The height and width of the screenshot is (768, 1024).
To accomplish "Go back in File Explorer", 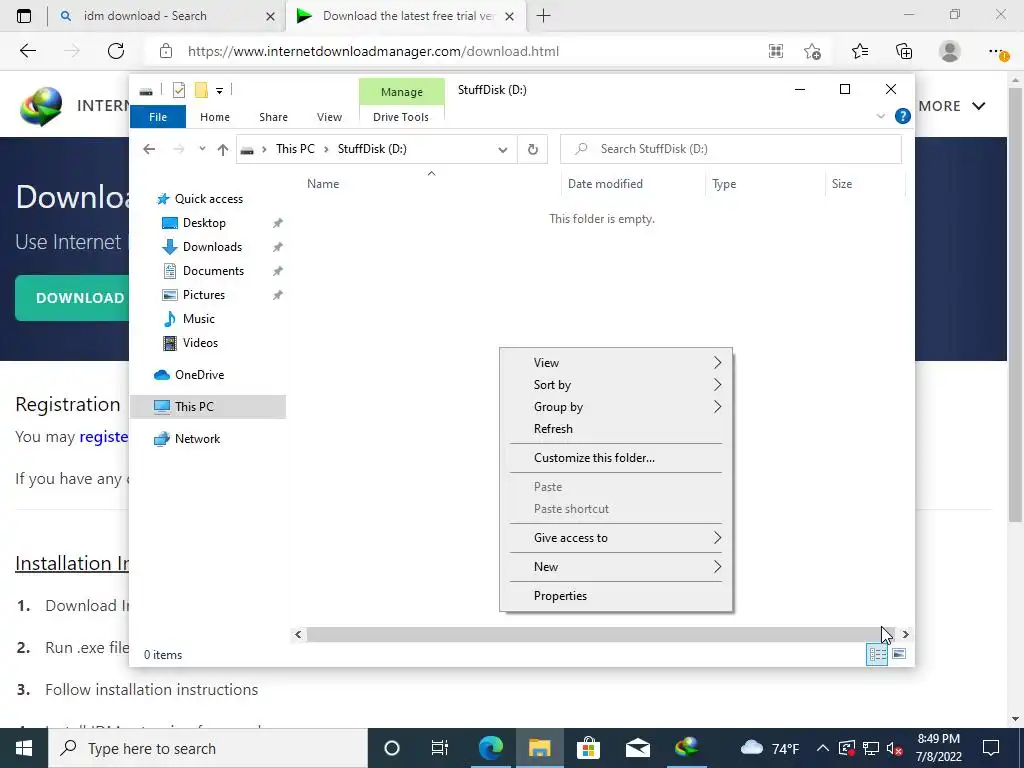I will [x=149, y=149].
